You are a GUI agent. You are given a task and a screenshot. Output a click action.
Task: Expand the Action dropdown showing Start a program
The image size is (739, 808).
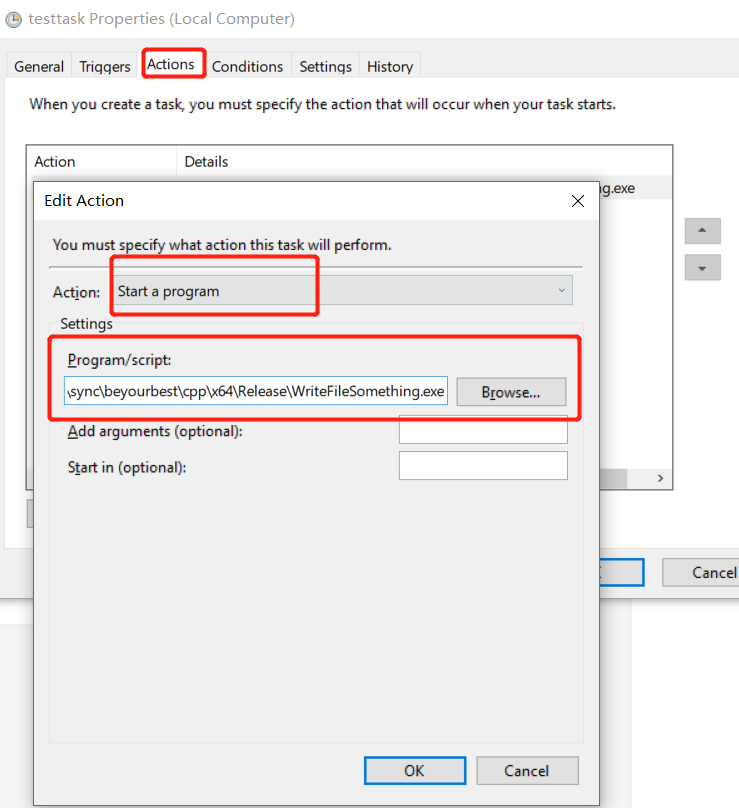pos(343,291)
